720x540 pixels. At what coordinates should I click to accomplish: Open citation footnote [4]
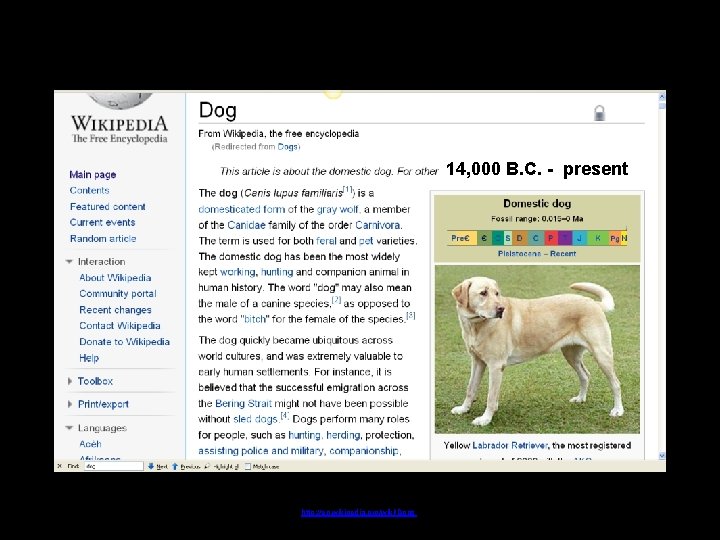click(x=284, y=416)
